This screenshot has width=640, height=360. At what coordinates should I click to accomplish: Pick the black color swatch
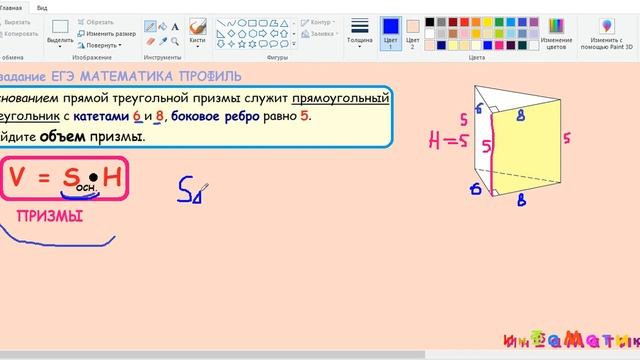pos(429,22)
